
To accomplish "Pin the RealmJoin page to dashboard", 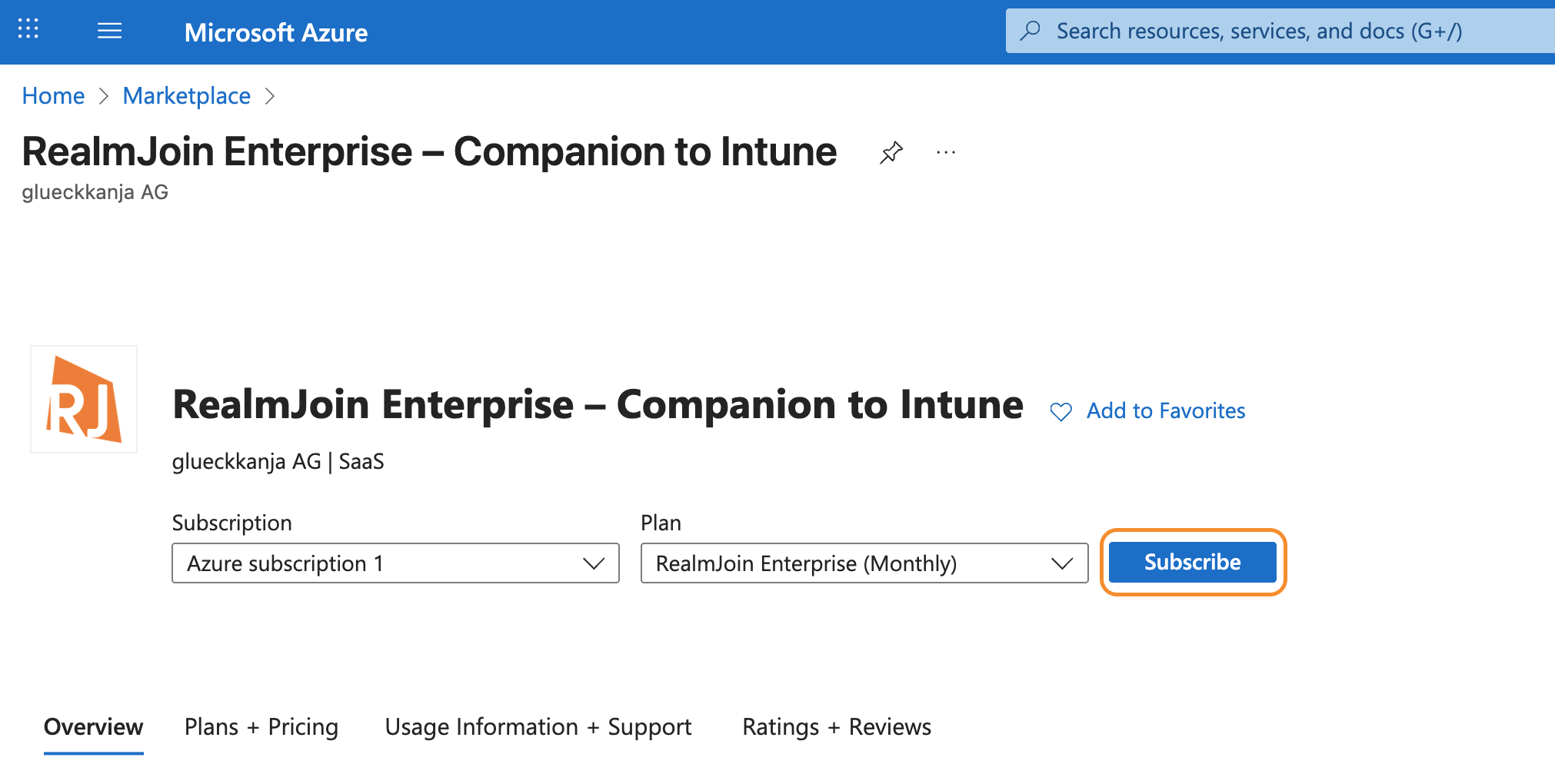I will click(891, 152).
